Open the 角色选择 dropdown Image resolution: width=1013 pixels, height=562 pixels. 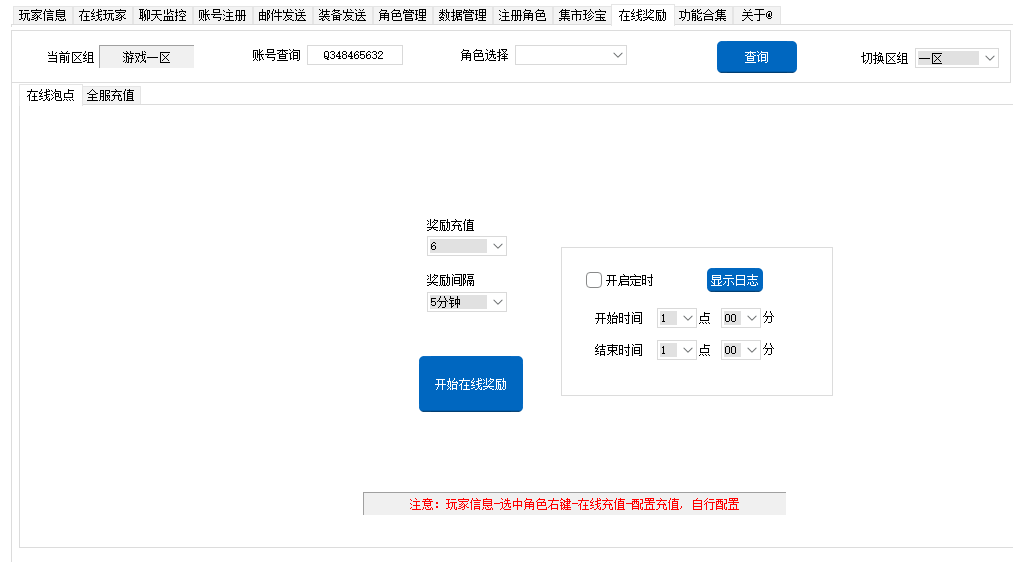pos(571,56)
